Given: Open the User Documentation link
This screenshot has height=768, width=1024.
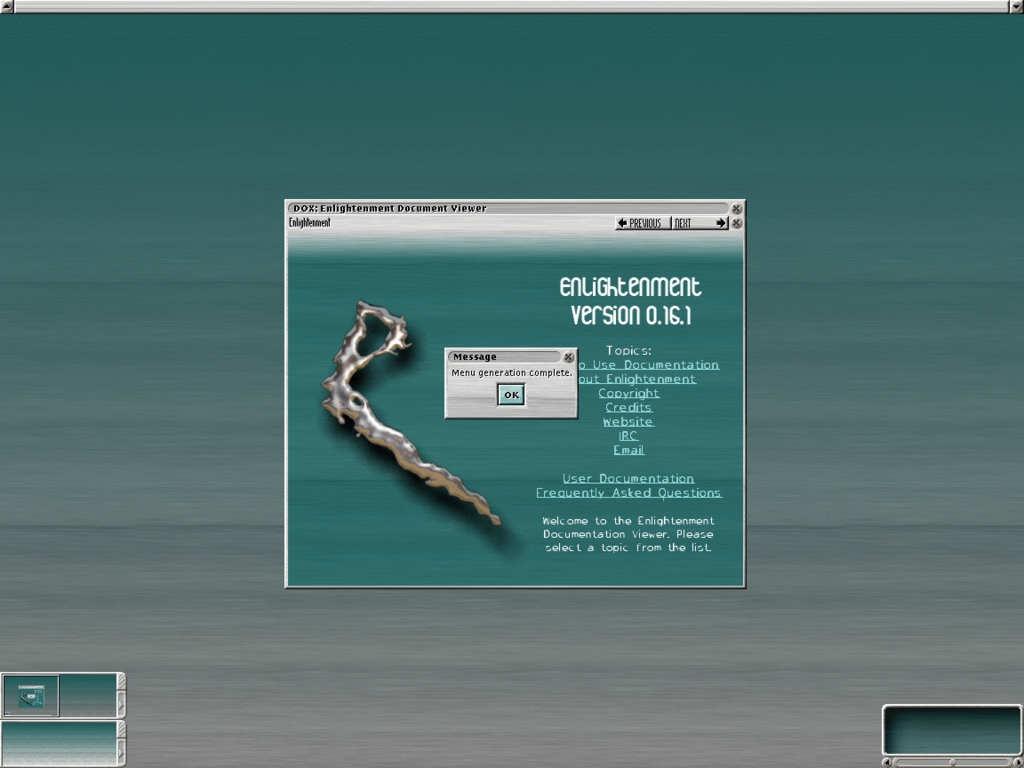Looking at the screenshot, I should (x=628, y=478).
